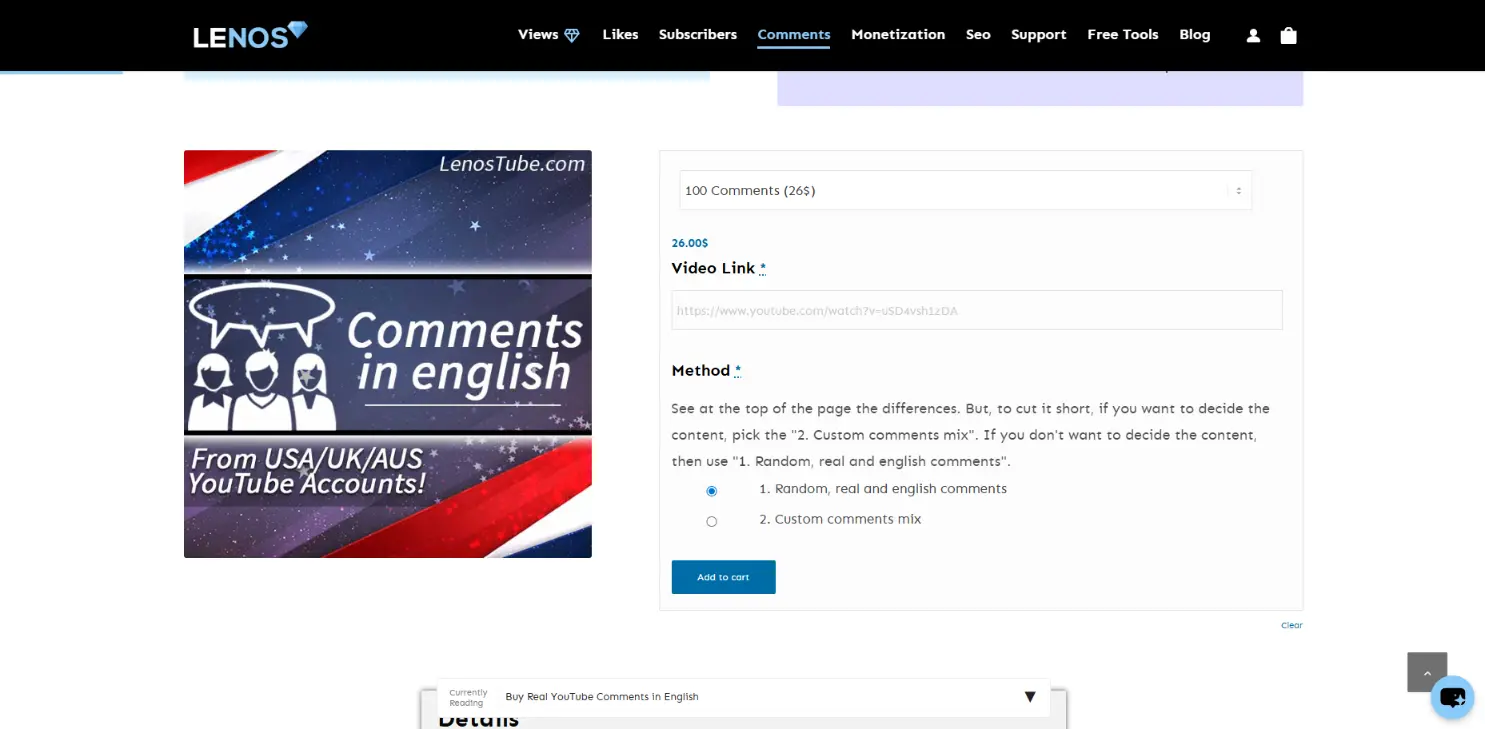Click the 26.00$ price text

pyautogui.click(x=690, y=242)
